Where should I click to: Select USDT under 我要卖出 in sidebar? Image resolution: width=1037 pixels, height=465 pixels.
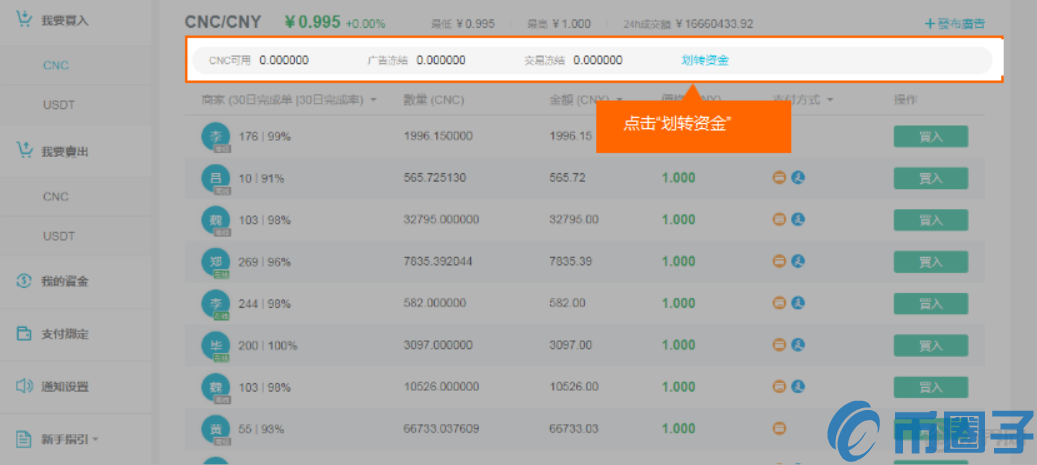(59, 236)
